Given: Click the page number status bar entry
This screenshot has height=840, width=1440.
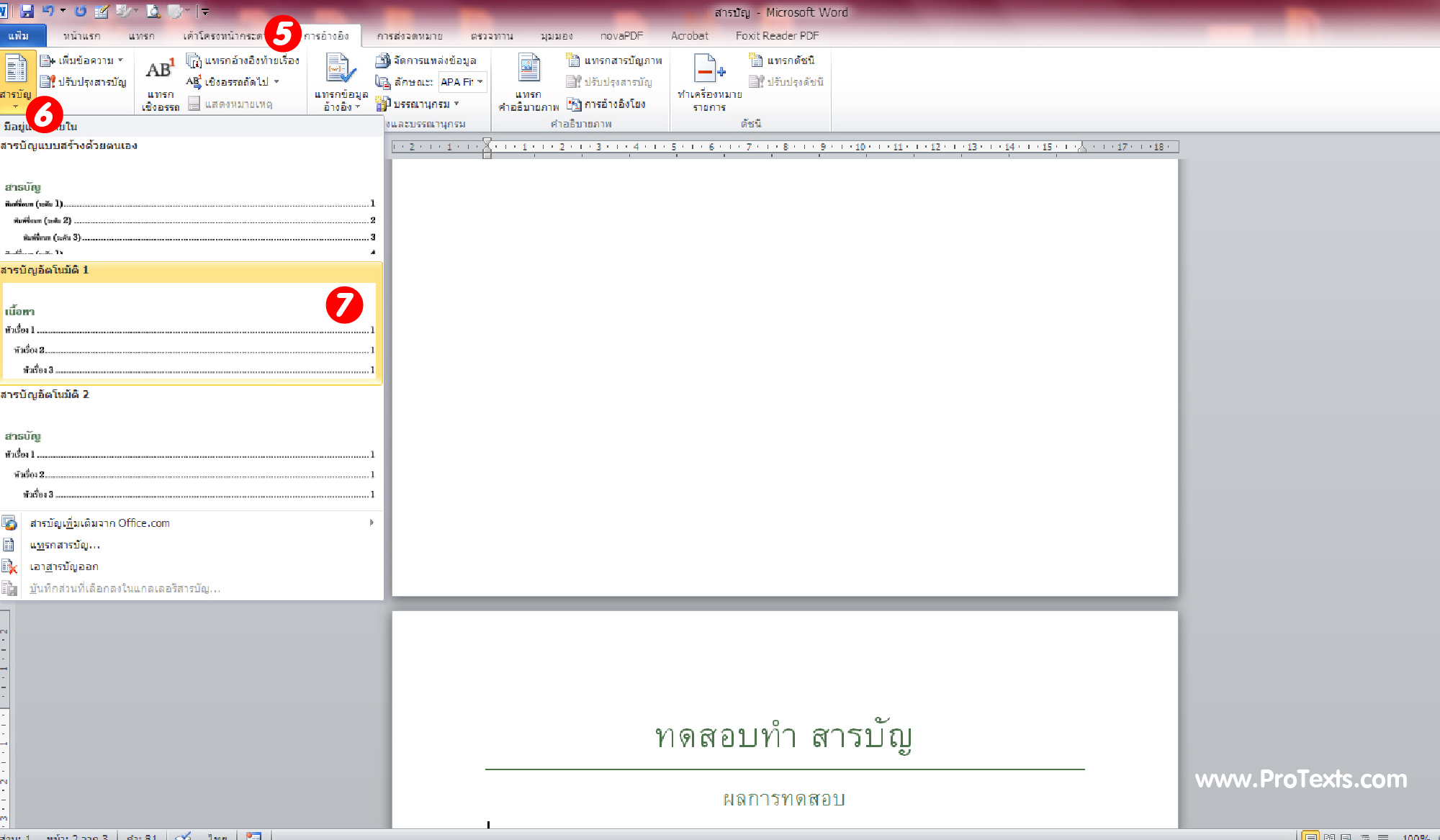Looking at the screenshot, I should (78, 836).
